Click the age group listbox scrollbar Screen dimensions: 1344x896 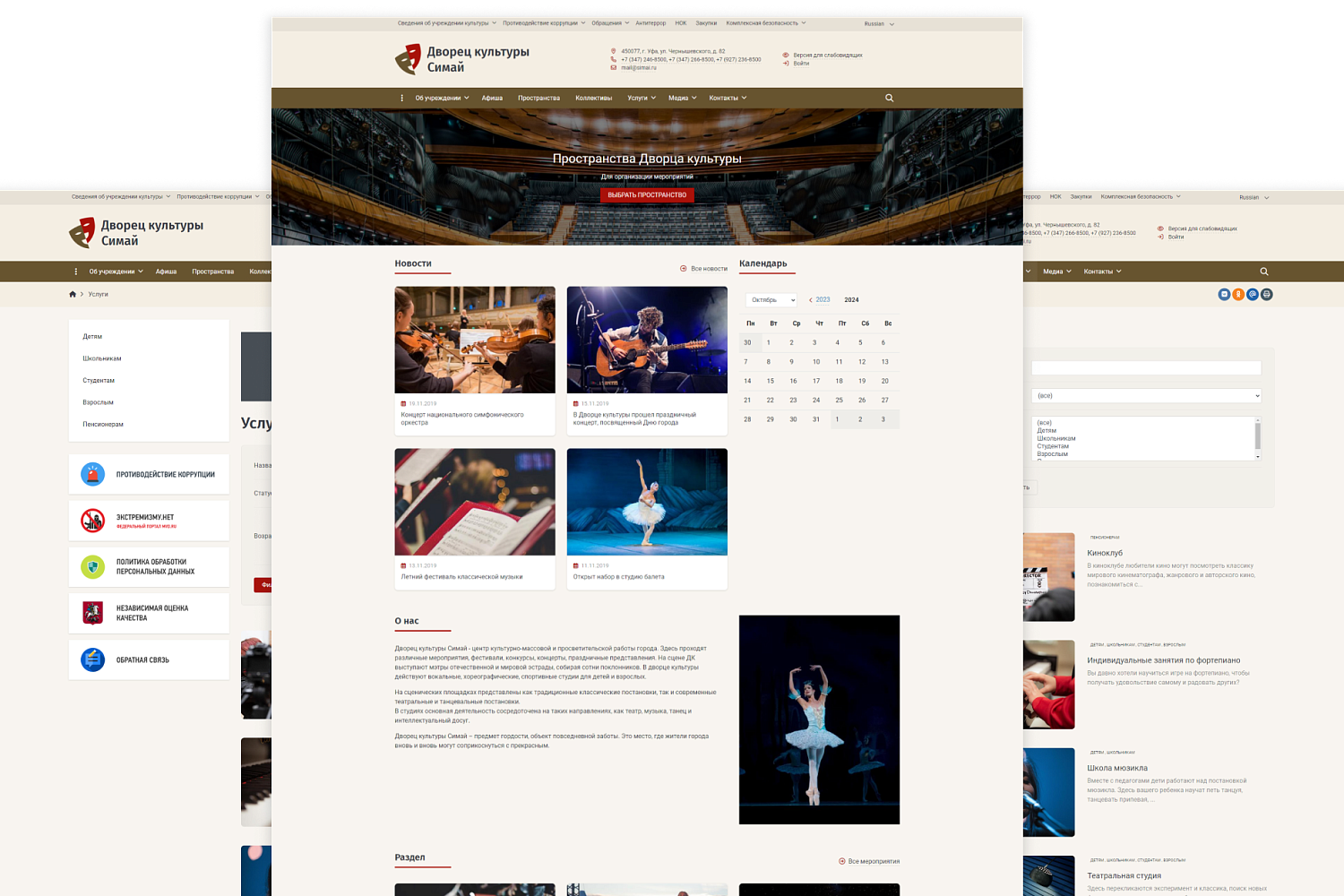(1258, 438)
